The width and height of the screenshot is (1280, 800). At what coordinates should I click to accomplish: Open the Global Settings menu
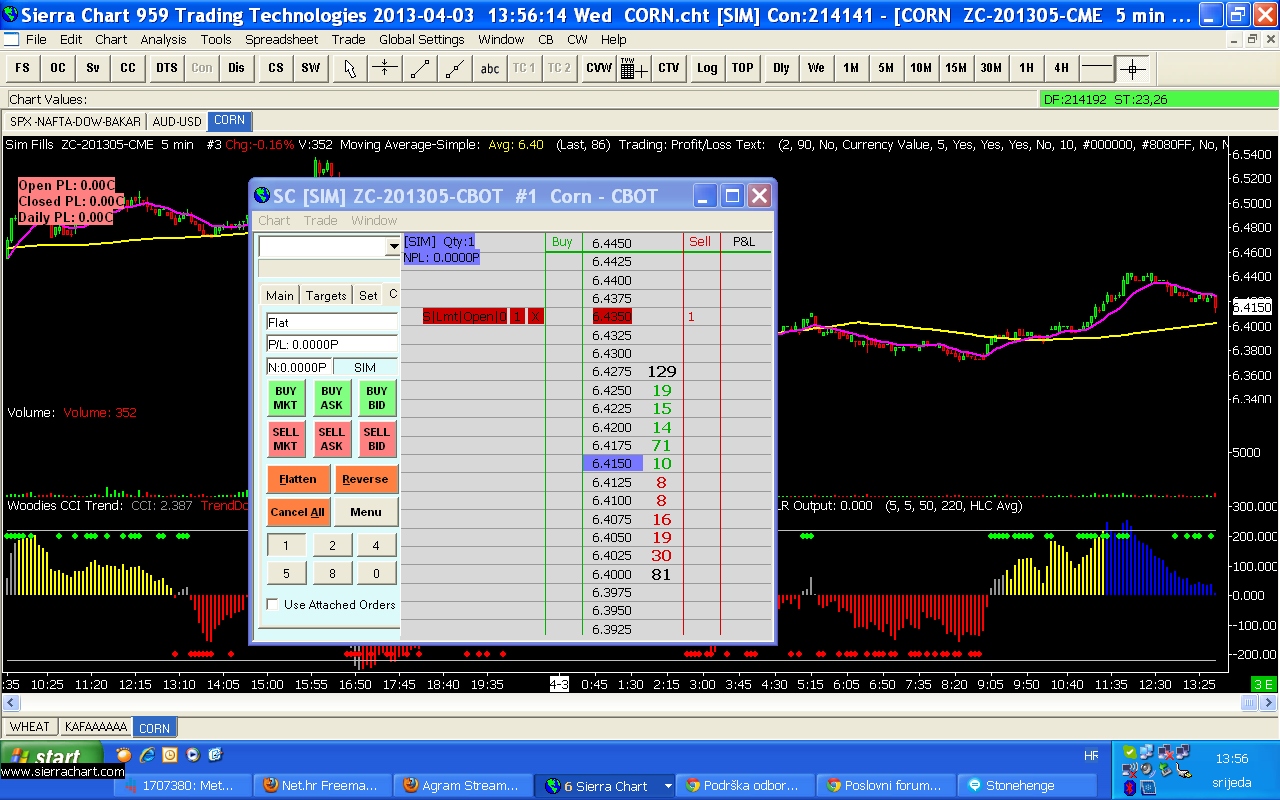click(422, 40)
